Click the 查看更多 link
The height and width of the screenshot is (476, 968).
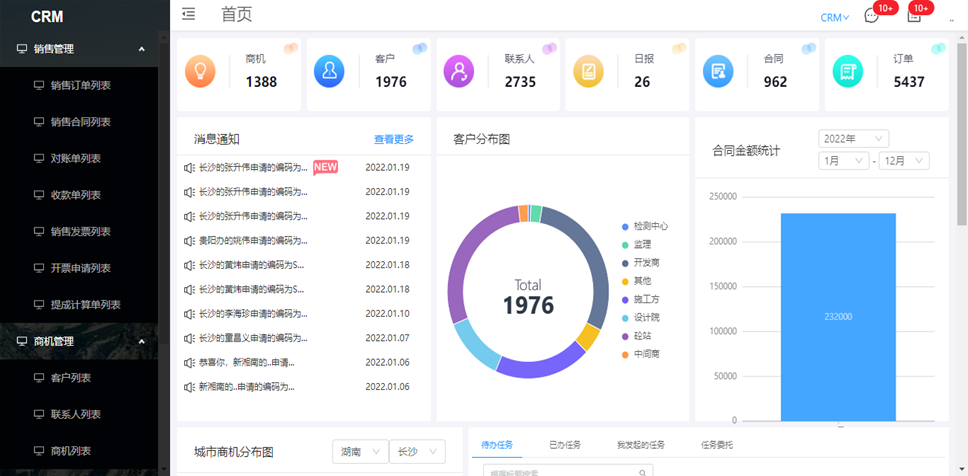[x=393, y=139]
